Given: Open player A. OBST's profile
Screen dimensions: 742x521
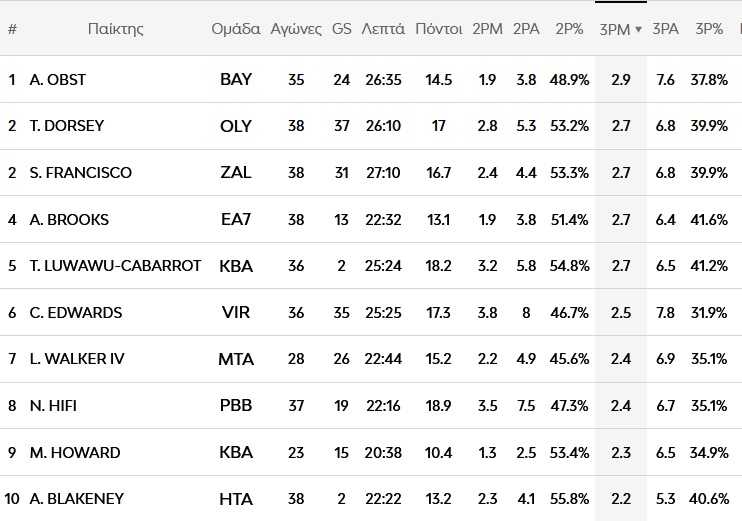Looking at the screenshot, I should pyautogui.click(x=58, y=80).
